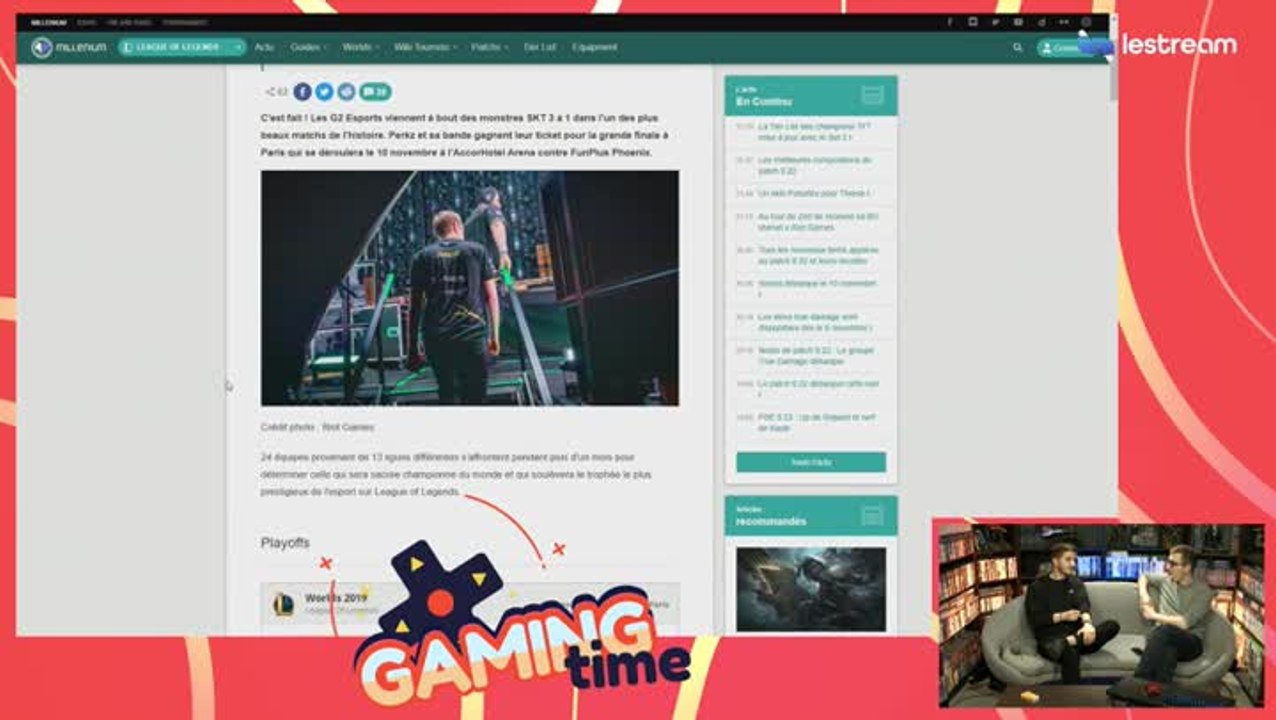Open the recommended article thumbnail
The image size is (1276, 720).
pos(811,589)
